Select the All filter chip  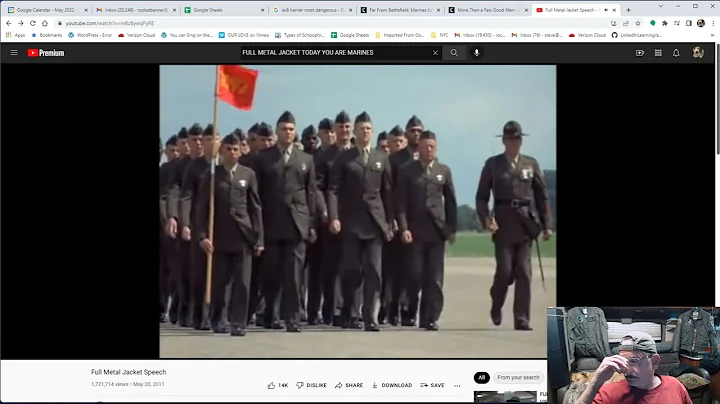tap(481, 377)
